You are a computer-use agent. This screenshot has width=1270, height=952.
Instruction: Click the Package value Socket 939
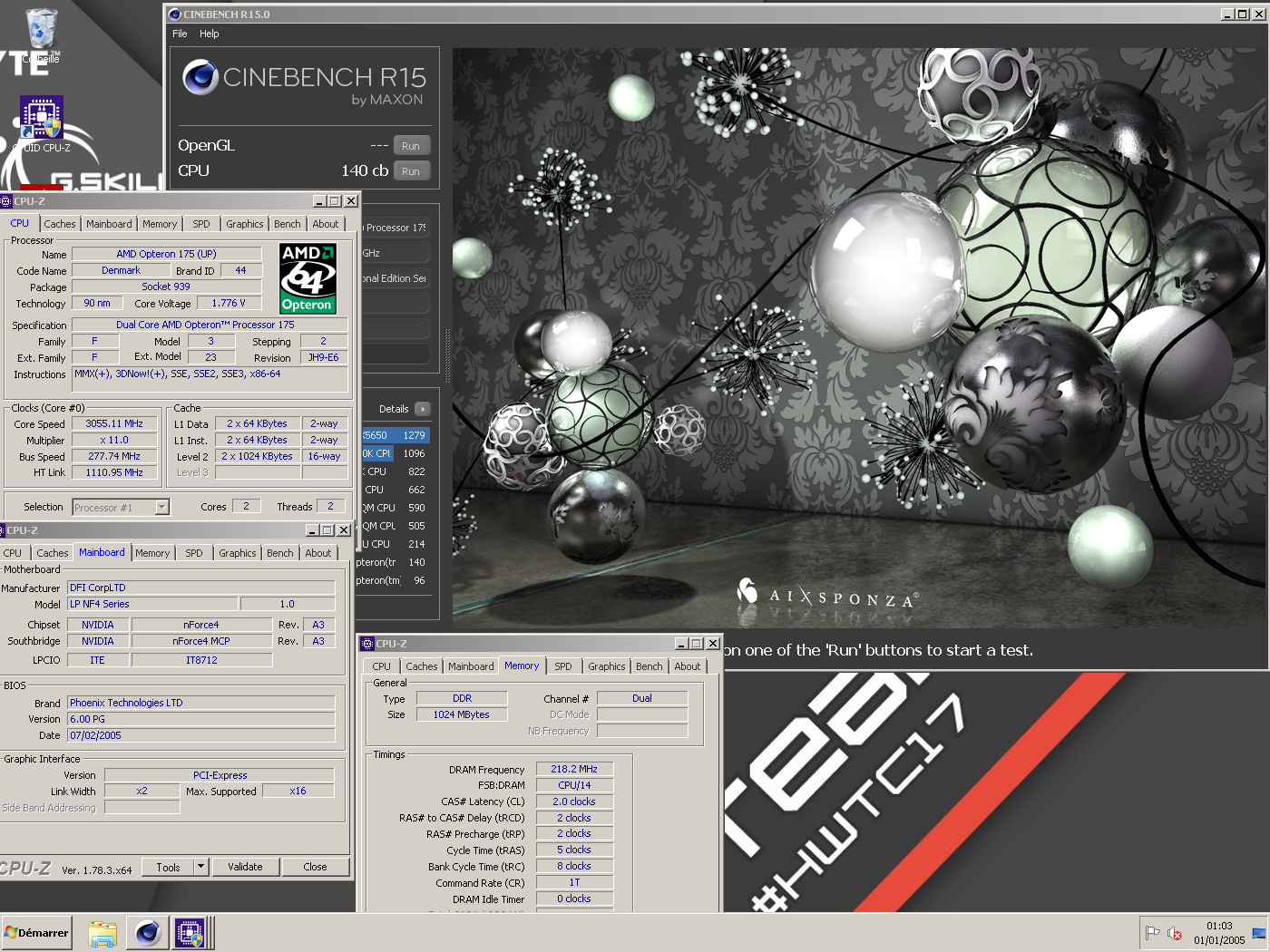click(167, 287)
